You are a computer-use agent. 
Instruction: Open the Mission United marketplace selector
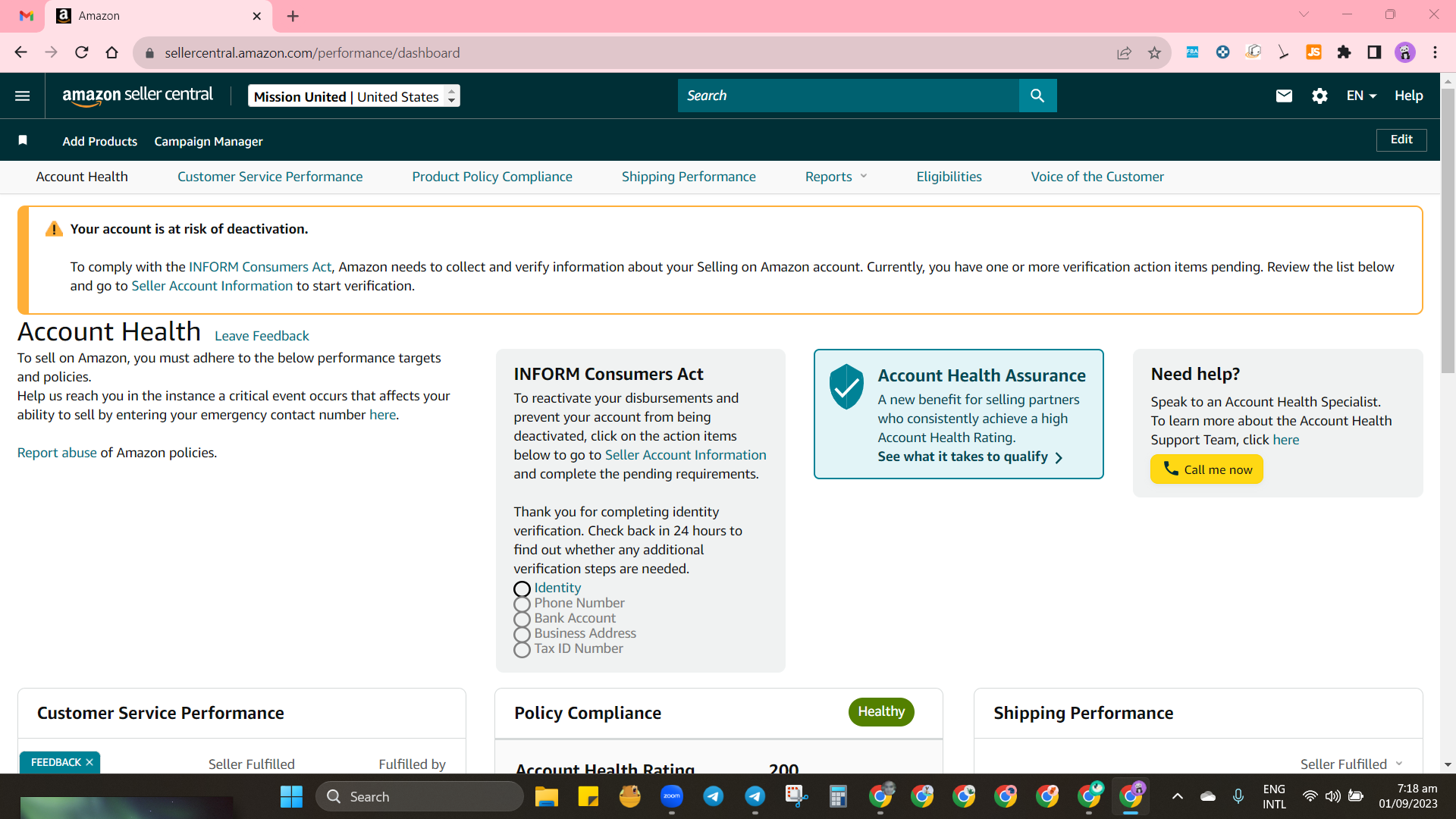[x=354, y=96]
